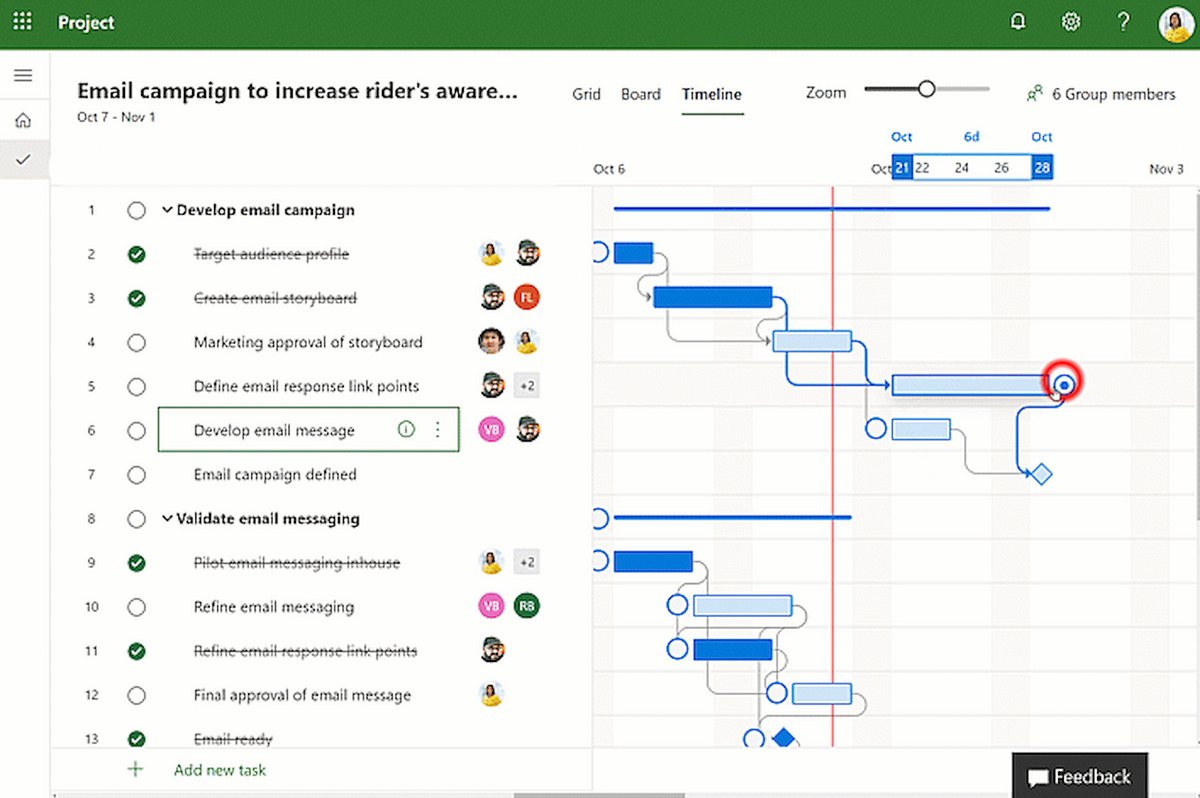Open notifications via the bell icon
The height and width of the screenshot is (798, 1200).
(1018, 21)
